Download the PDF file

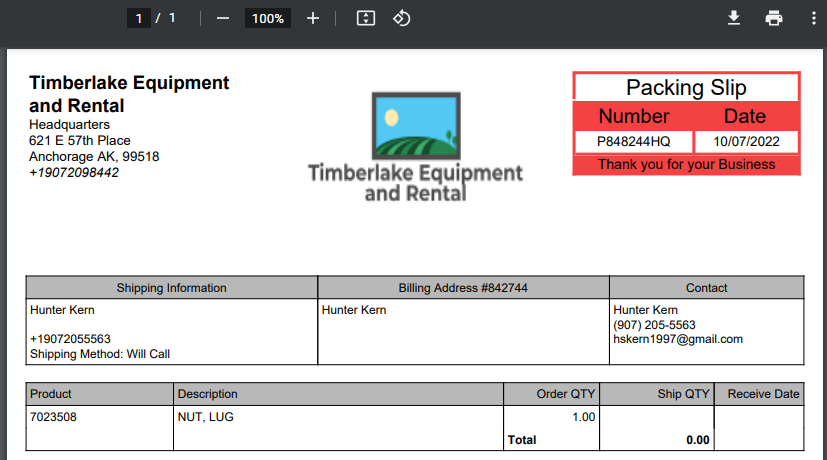click(734, 18)
